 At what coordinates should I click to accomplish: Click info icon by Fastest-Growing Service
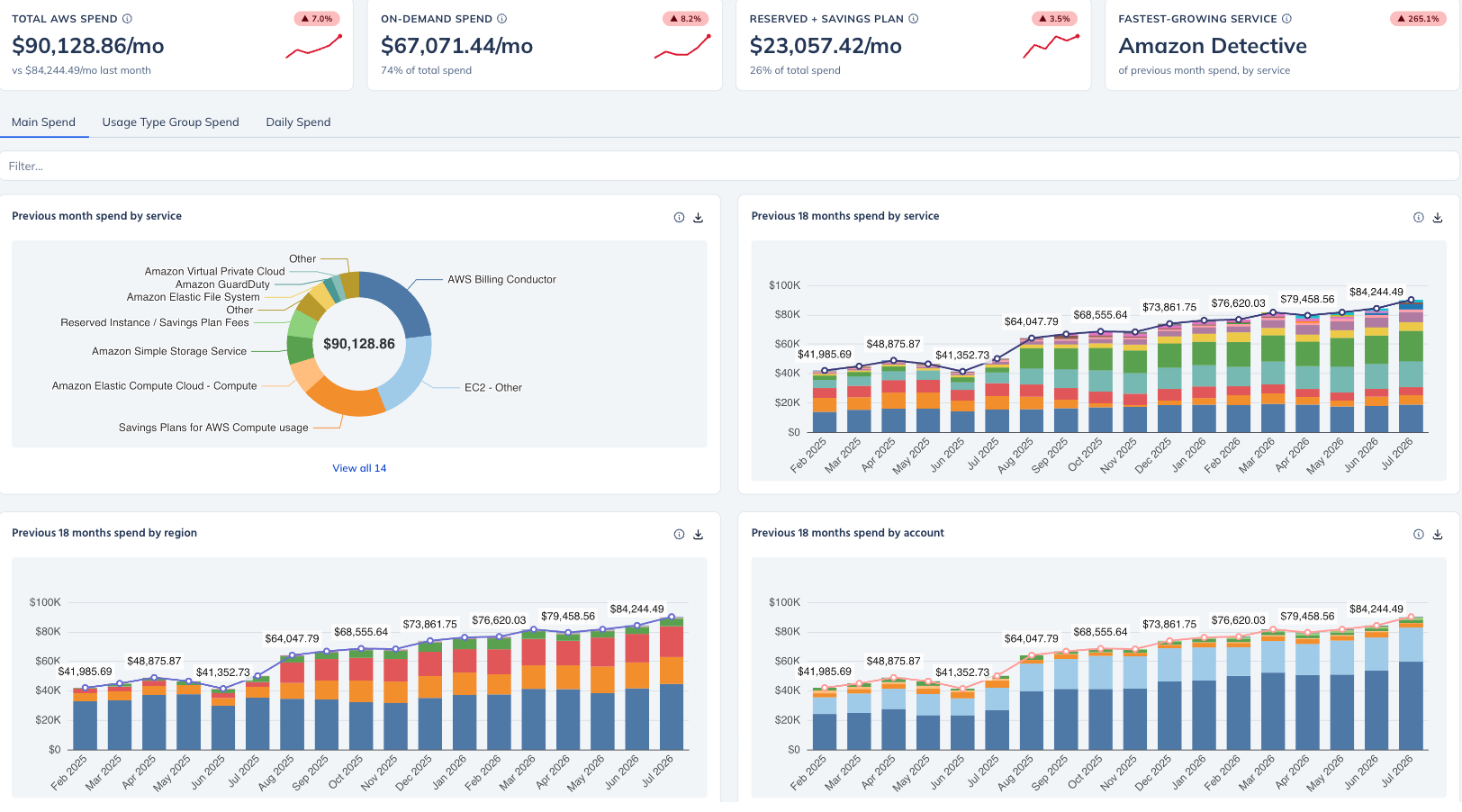[x=1286, y=19]
